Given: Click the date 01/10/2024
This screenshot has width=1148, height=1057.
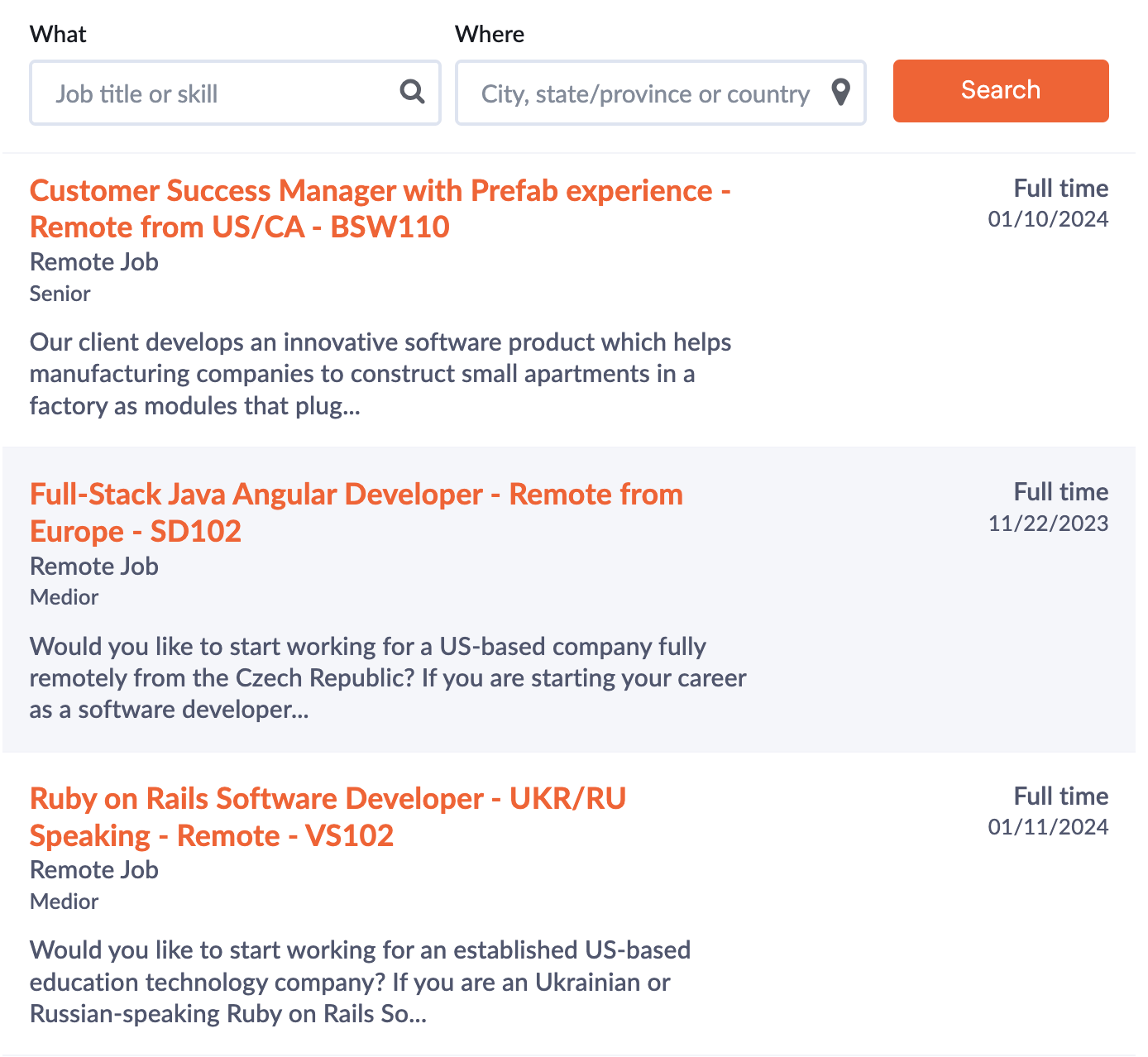Looking at the screenshot, I should (1048, 219).
